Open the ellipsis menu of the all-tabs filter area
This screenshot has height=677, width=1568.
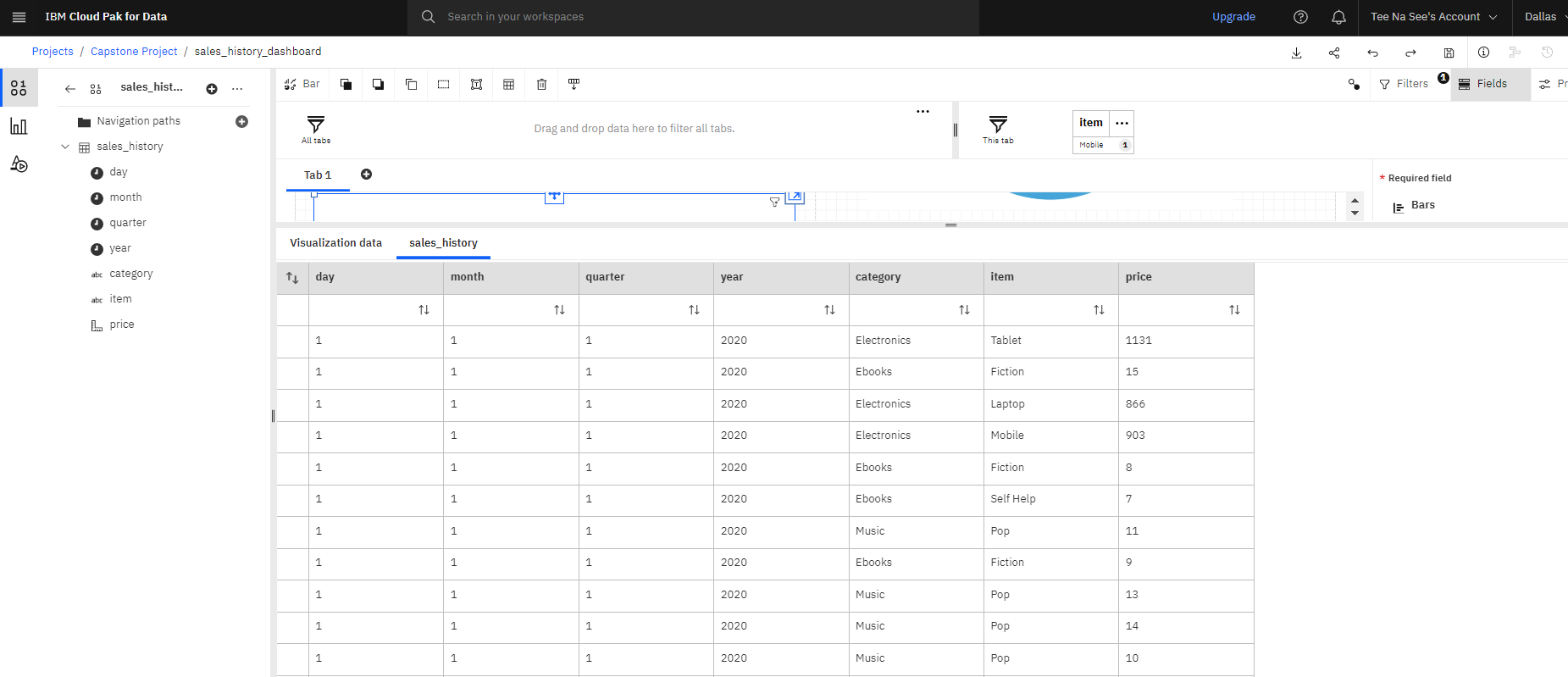pyautogui.click(x=923, y=111)
